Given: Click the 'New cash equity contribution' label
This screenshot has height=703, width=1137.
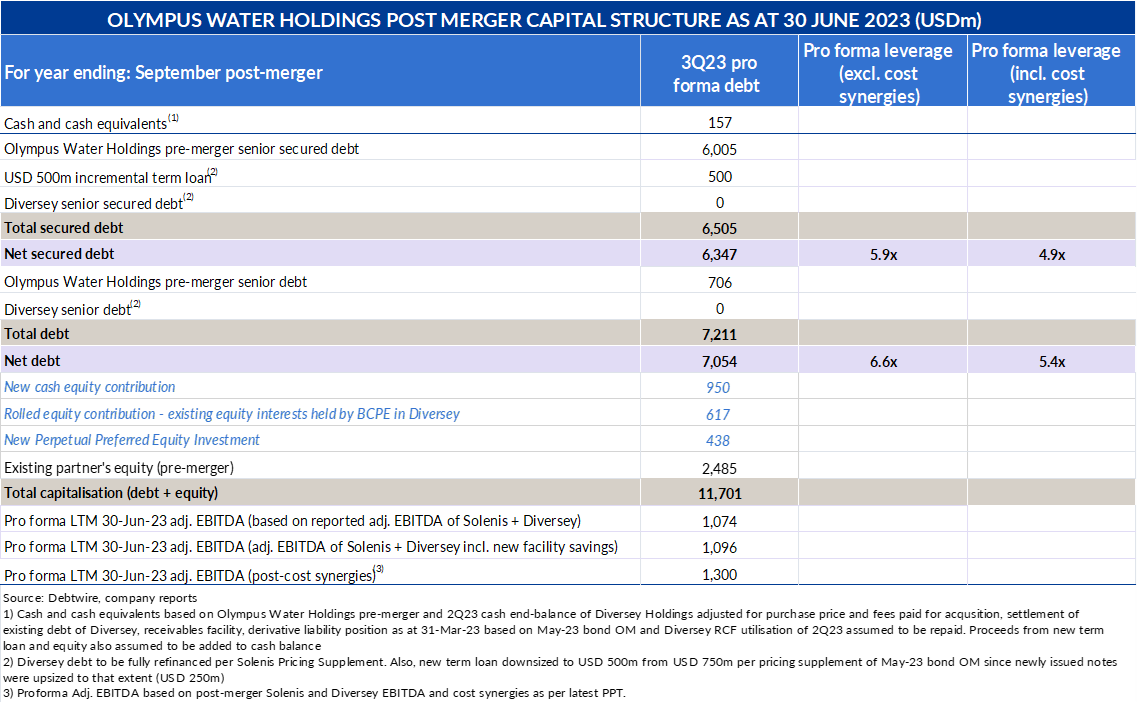Looking at the screenshot, I should [90, 387].
